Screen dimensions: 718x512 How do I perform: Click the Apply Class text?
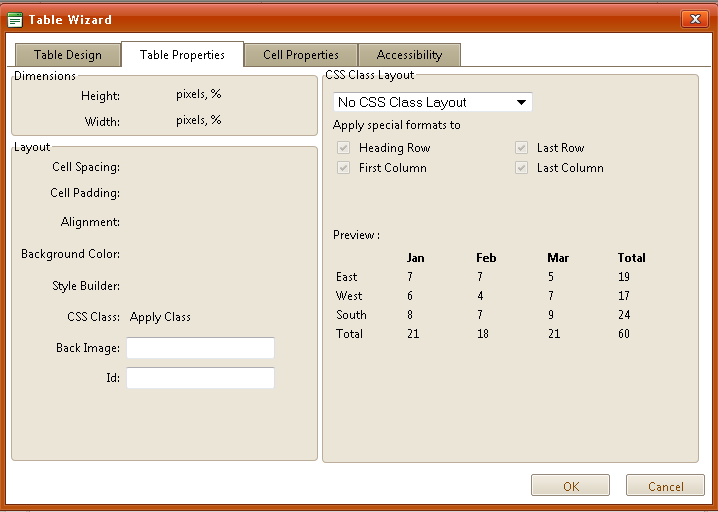click(x=160, y=317)
